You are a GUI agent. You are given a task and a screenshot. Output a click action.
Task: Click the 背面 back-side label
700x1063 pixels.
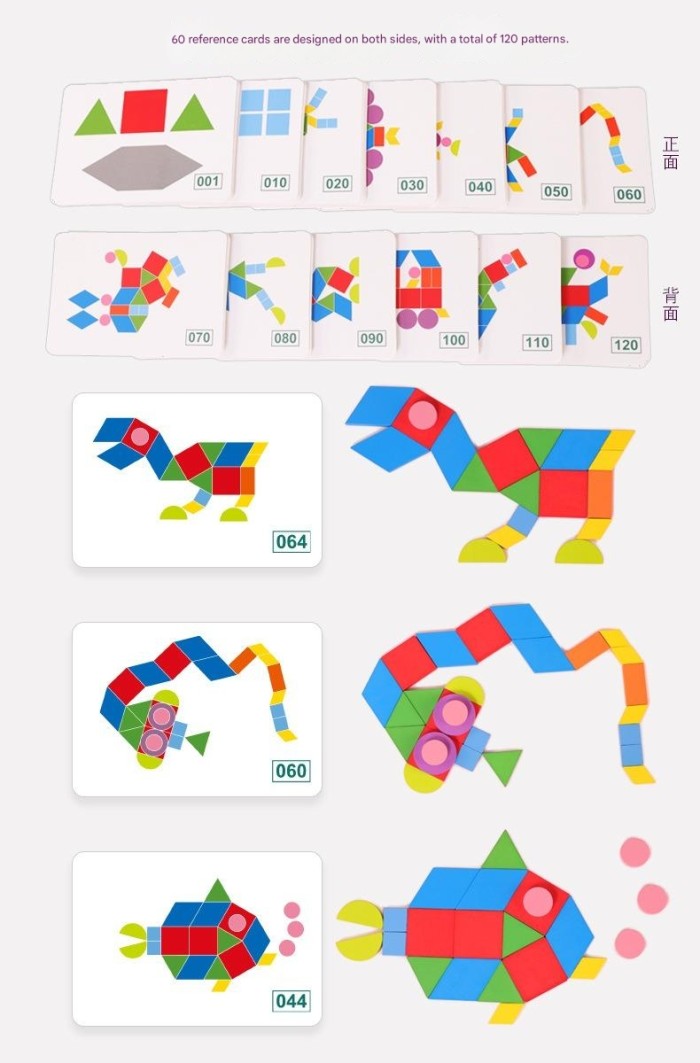tap(671, 303)
